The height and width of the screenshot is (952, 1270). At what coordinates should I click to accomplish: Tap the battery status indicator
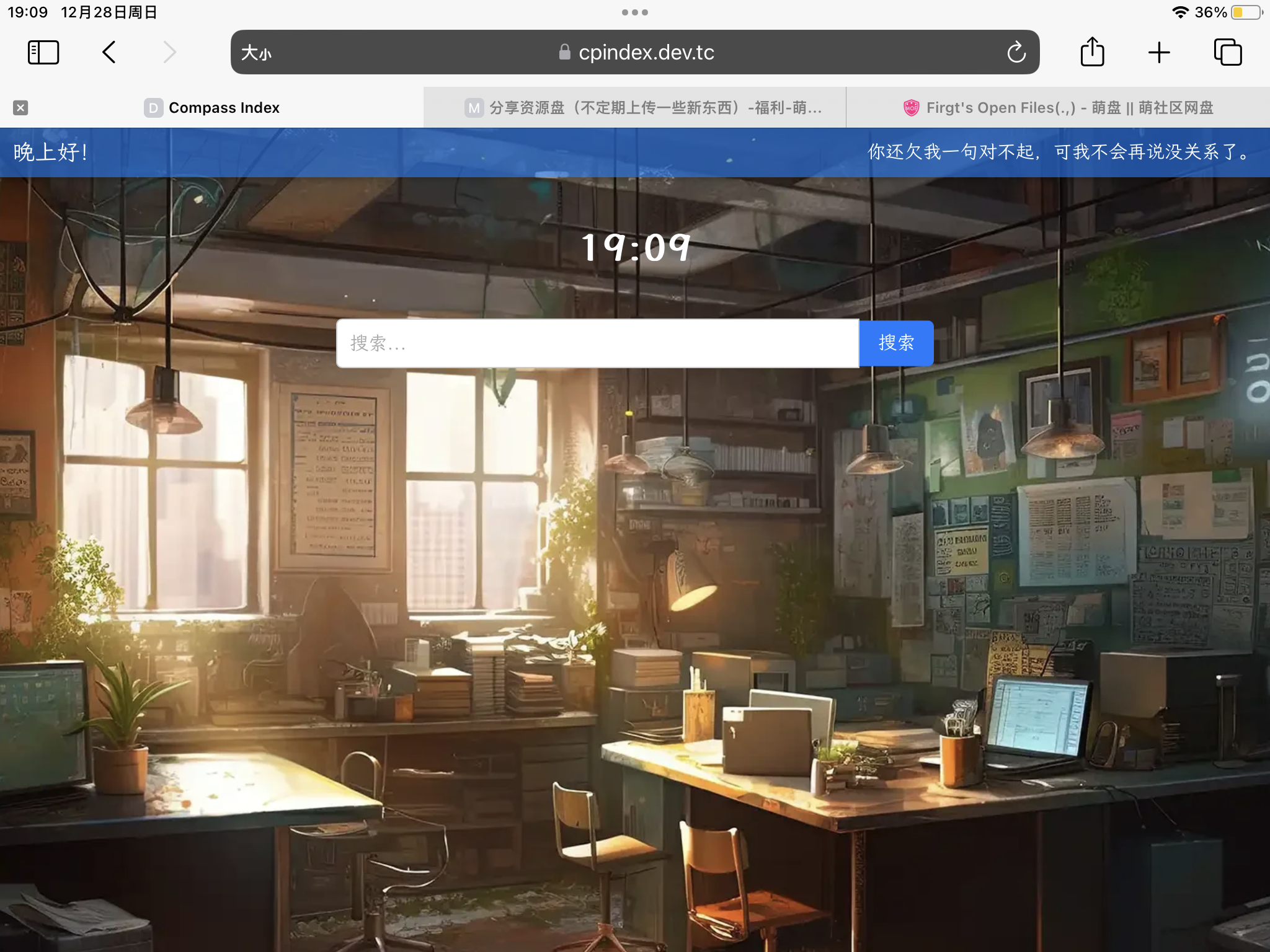(x=1246, y=12)
